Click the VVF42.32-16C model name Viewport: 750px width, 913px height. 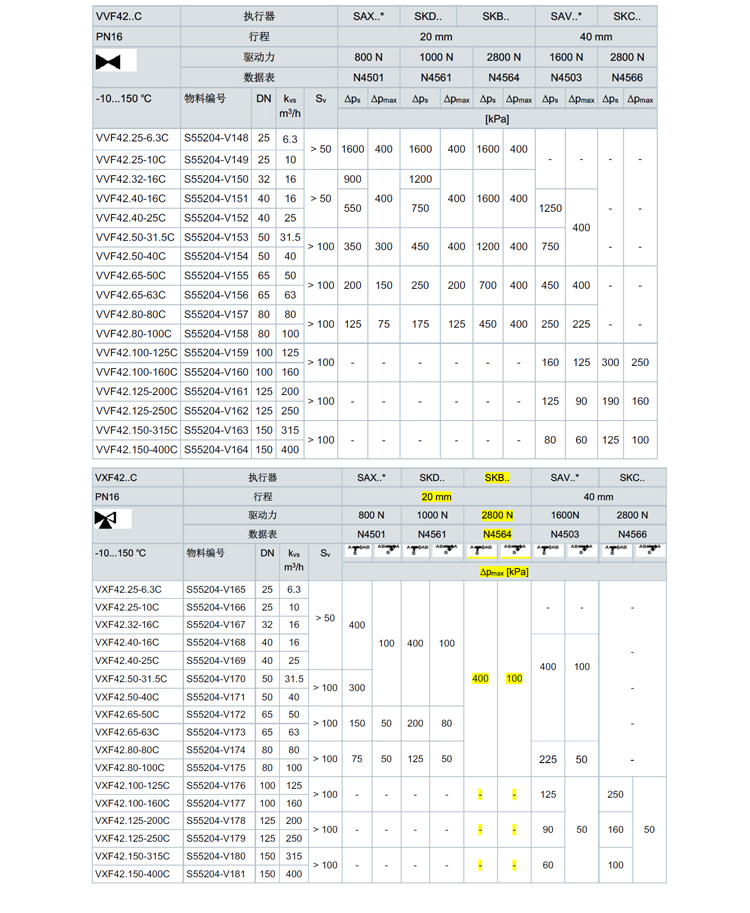130,179
